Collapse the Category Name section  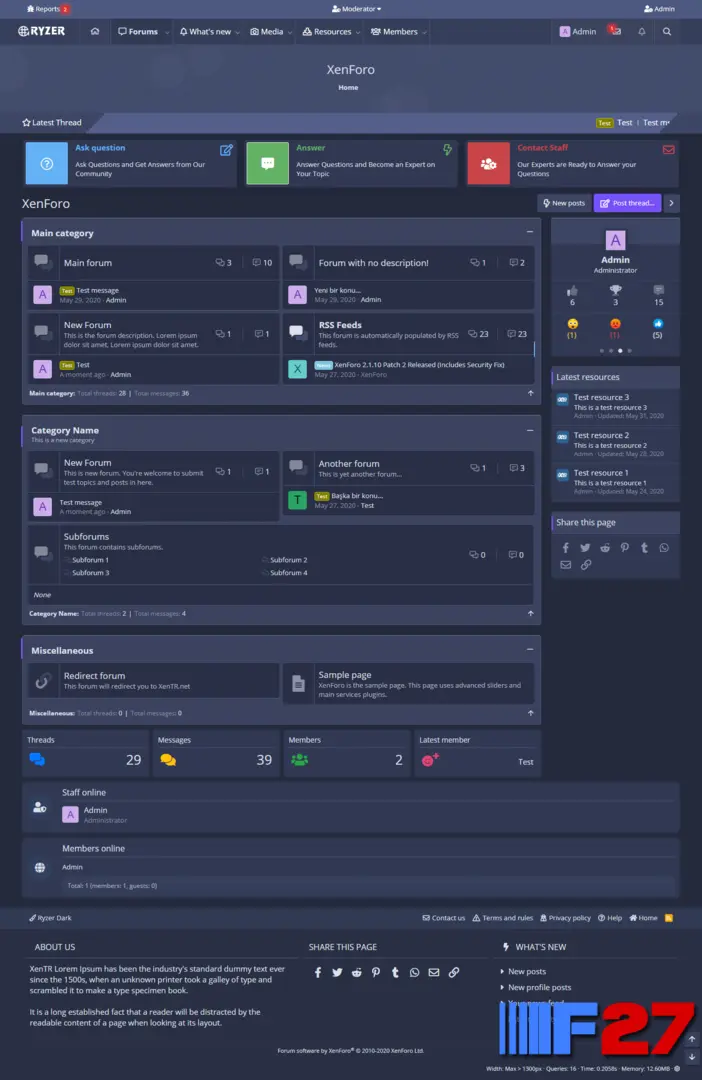pyautogui.click(x=530, y=430)
